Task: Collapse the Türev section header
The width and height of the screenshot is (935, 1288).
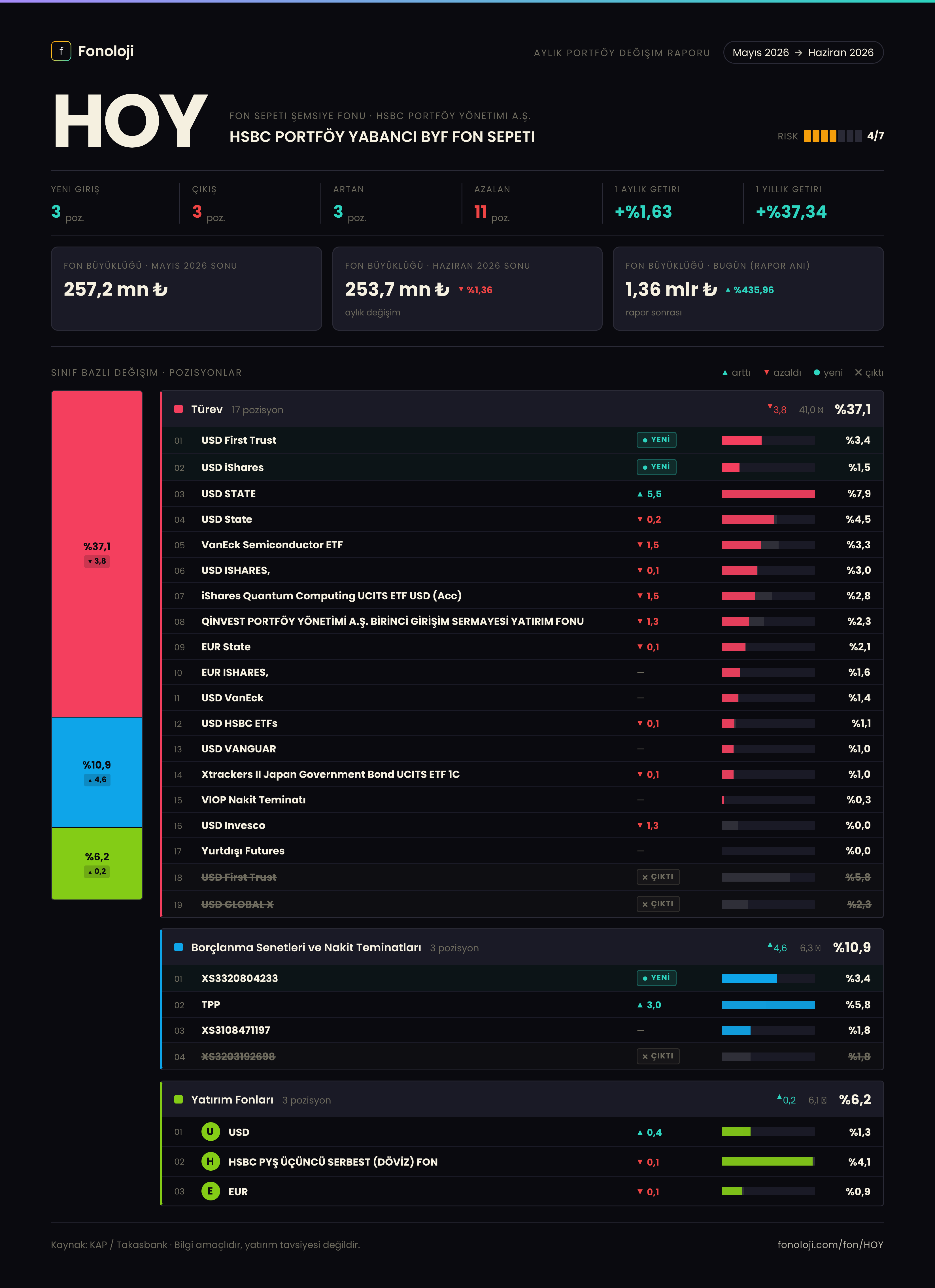Action: (x=523, y=409)
